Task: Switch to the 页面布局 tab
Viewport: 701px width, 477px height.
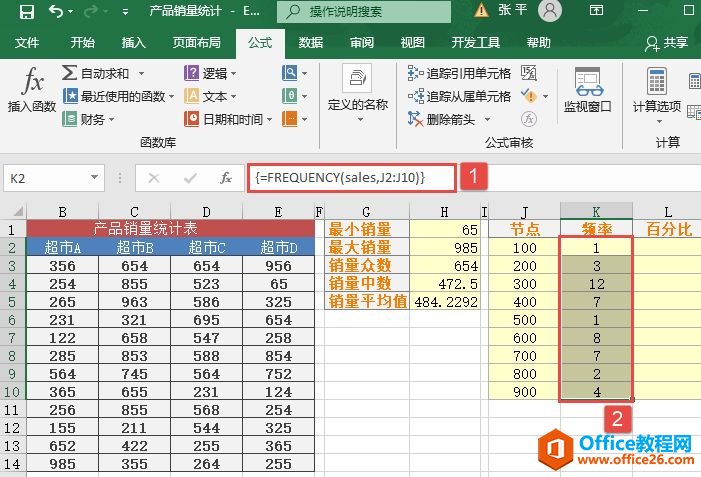Action: pyautogui.click(x=197, y=43)
